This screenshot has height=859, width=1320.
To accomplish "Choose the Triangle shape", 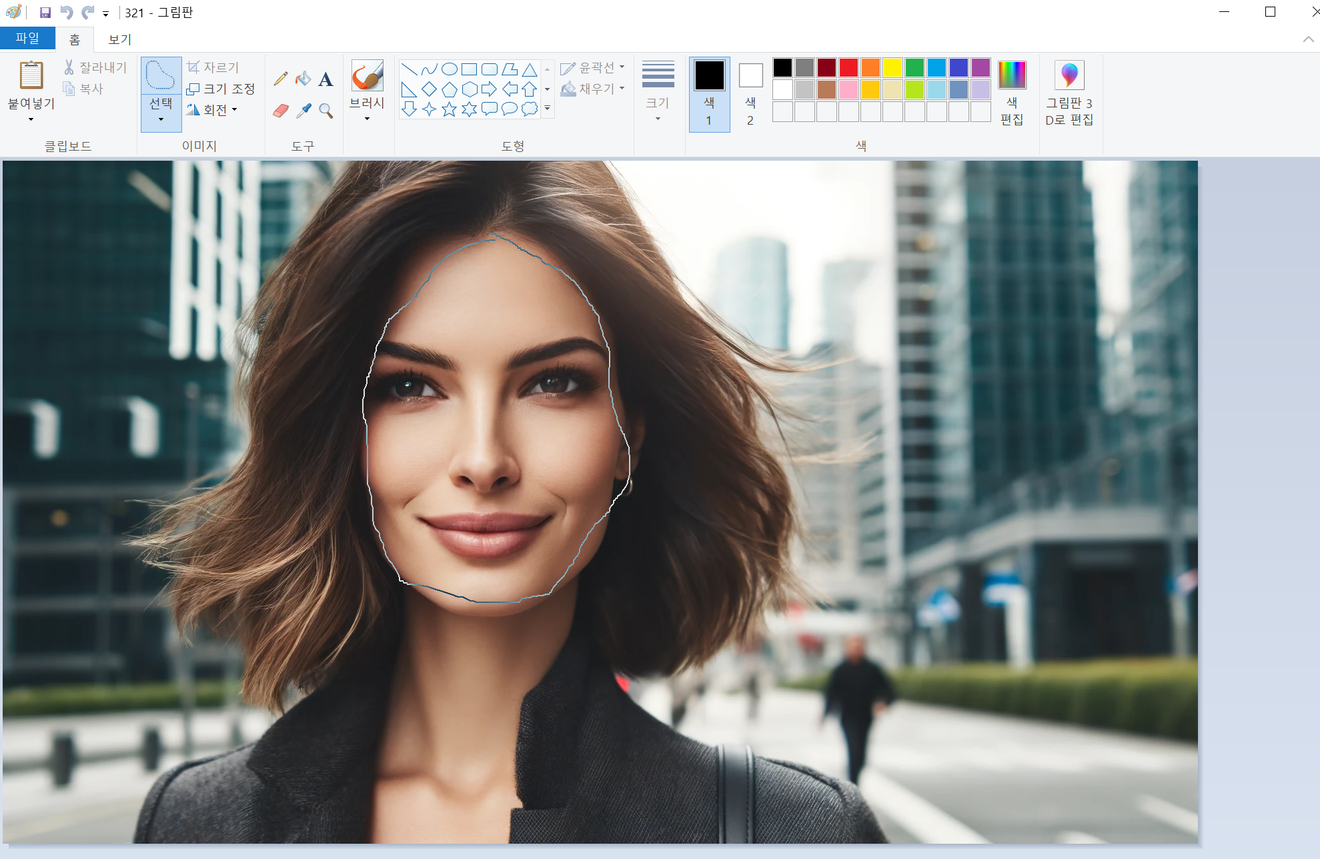I will (529, 69).
